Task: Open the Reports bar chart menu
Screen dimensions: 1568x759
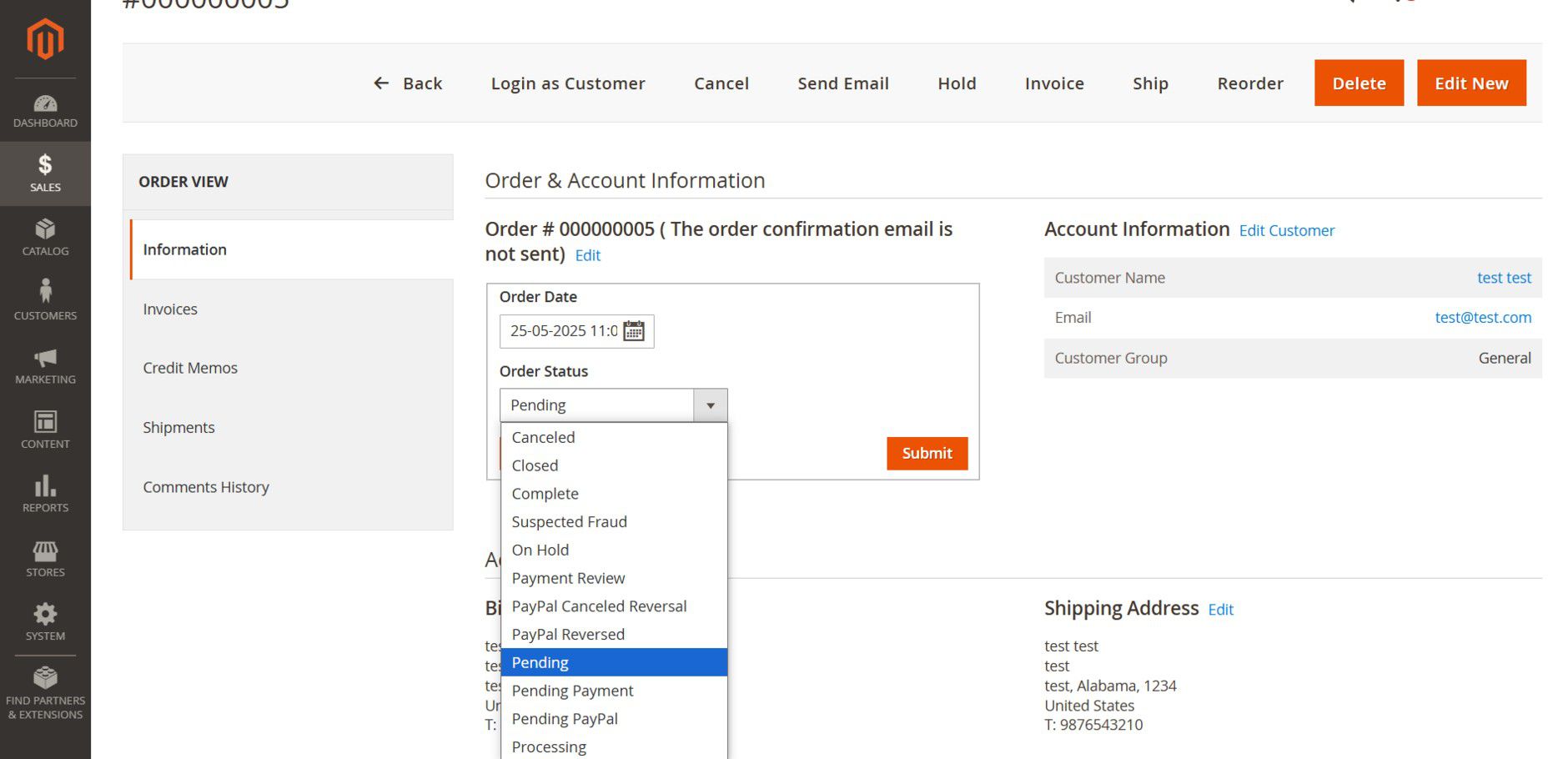Action: tap(45, 494)
